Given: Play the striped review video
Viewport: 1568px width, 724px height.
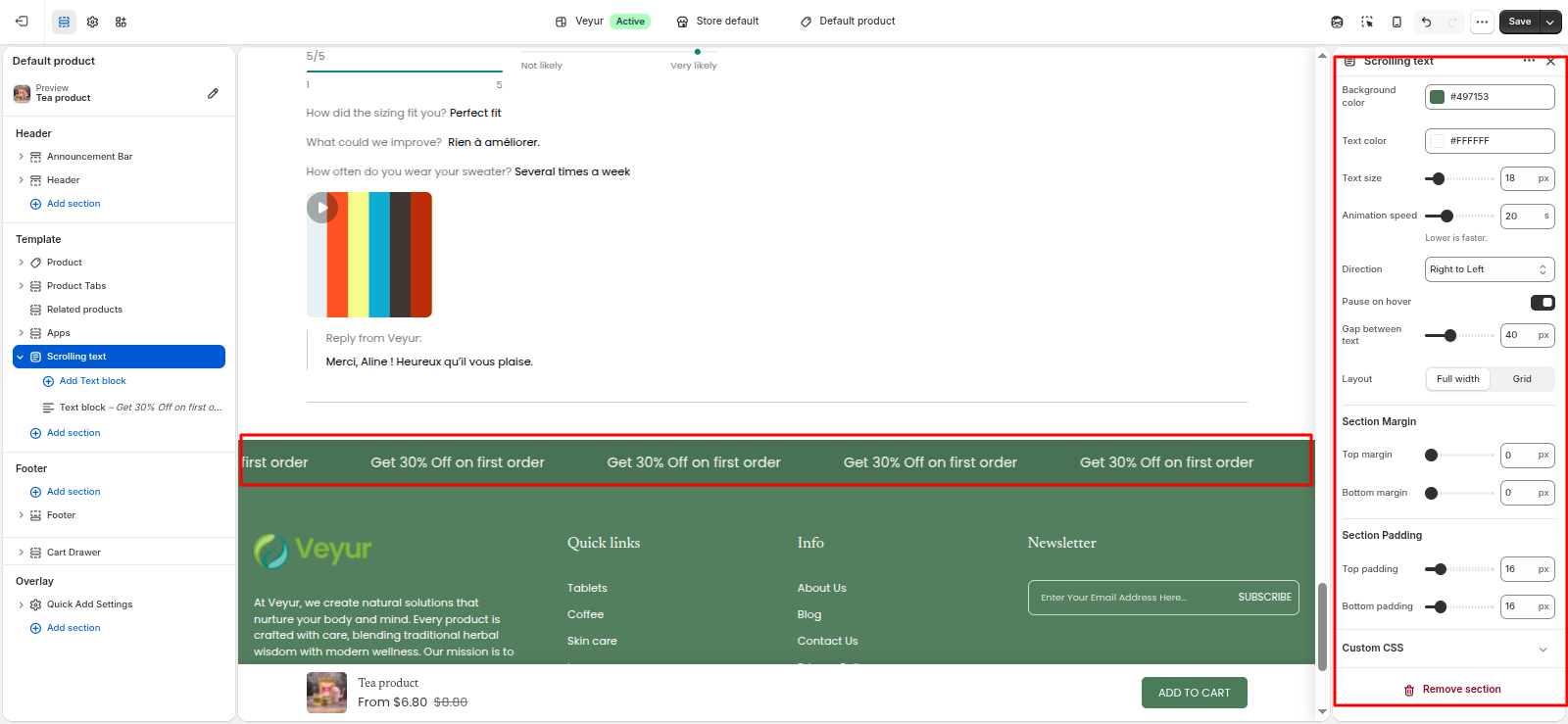Looking at the screenshot, I should (x=322, y=208).
